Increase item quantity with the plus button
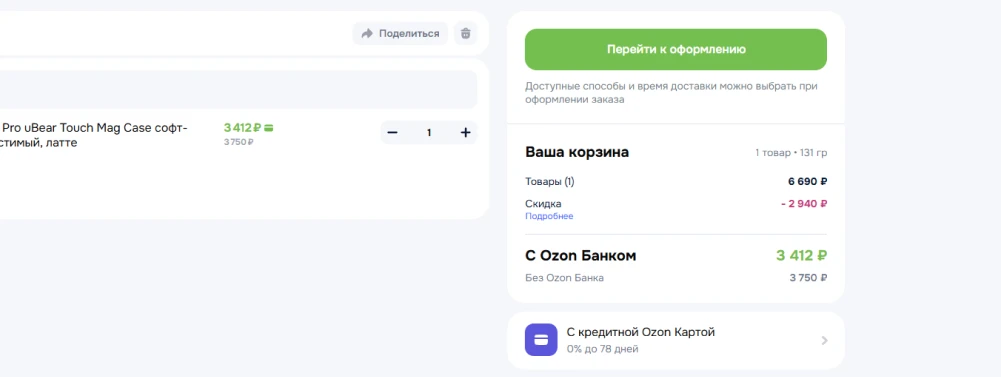The height and width of the screenshot is (377, 1001). pos(465,133)
